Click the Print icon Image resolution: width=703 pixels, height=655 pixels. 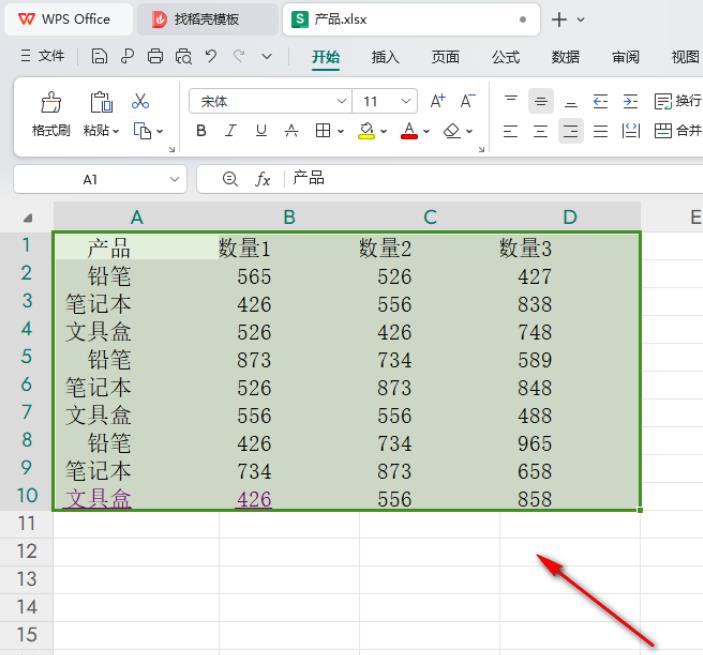coord(155,56)
